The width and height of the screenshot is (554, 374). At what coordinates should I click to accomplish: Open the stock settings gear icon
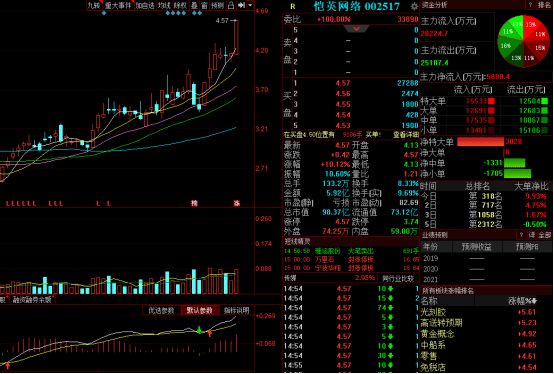click(414, 6)
